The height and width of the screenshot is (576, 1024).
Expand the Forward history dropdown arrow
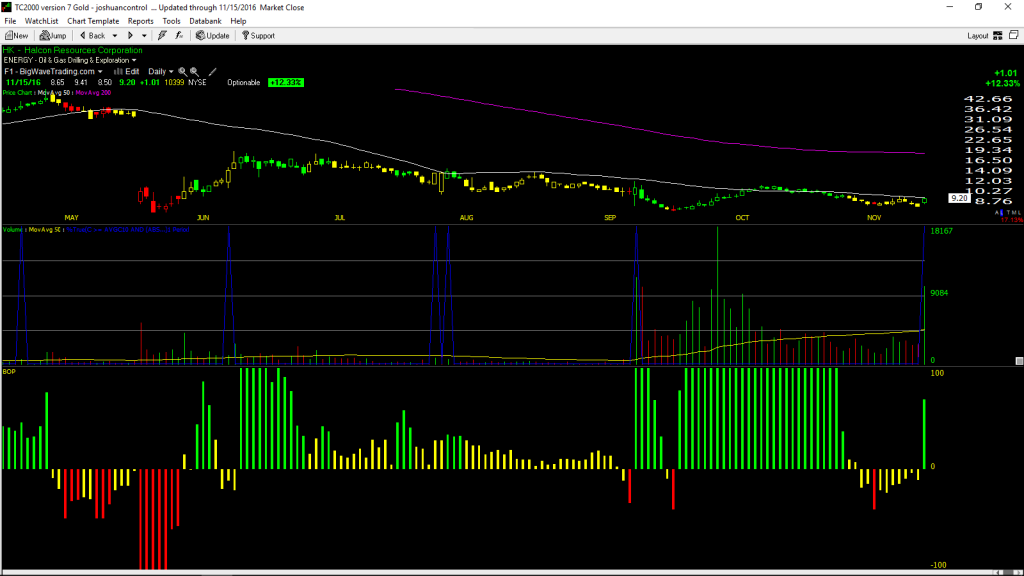(144, 36)
